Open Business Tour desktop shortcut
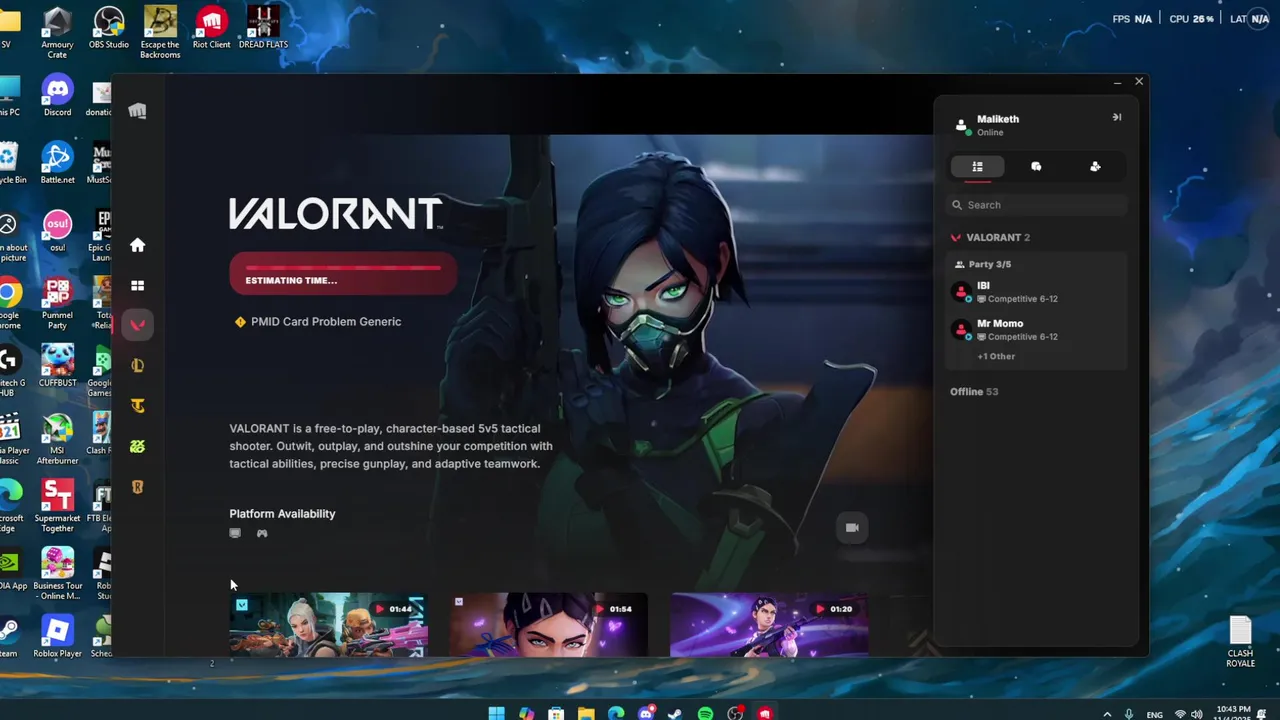Image resolution: width=1280 pixels, height=720 pixels. (57, 574)
